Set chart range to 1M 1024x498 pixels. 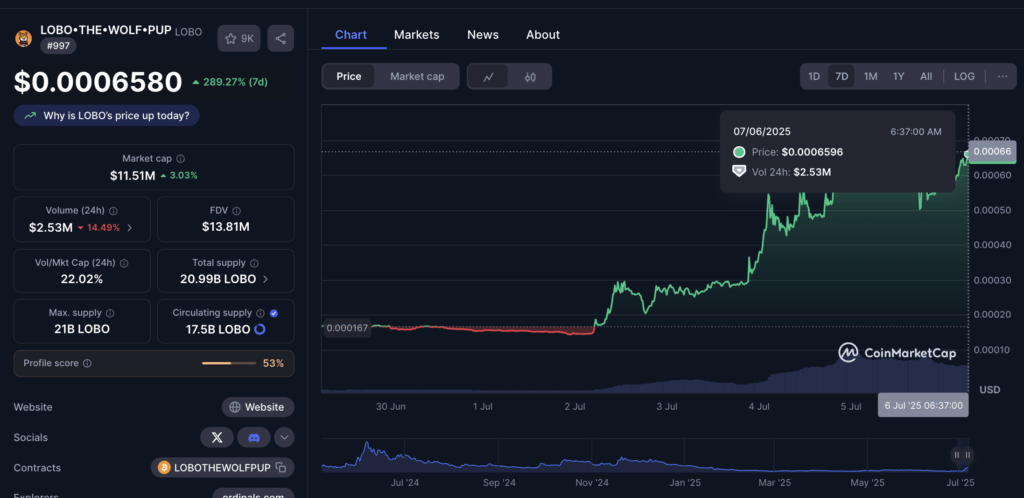[x=871, y=76]
